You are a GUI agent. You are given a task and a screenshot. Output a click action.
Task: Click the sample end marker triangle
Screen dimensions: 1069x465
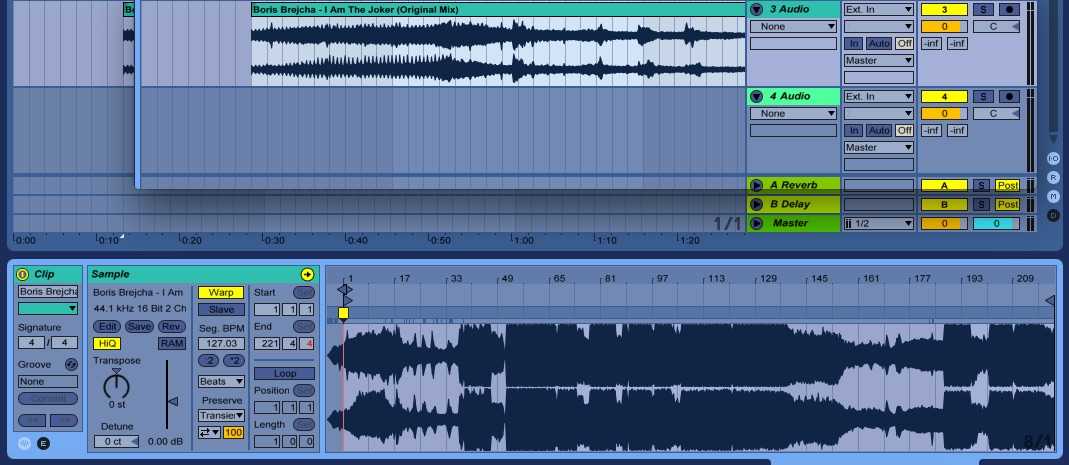point(1050,300)
